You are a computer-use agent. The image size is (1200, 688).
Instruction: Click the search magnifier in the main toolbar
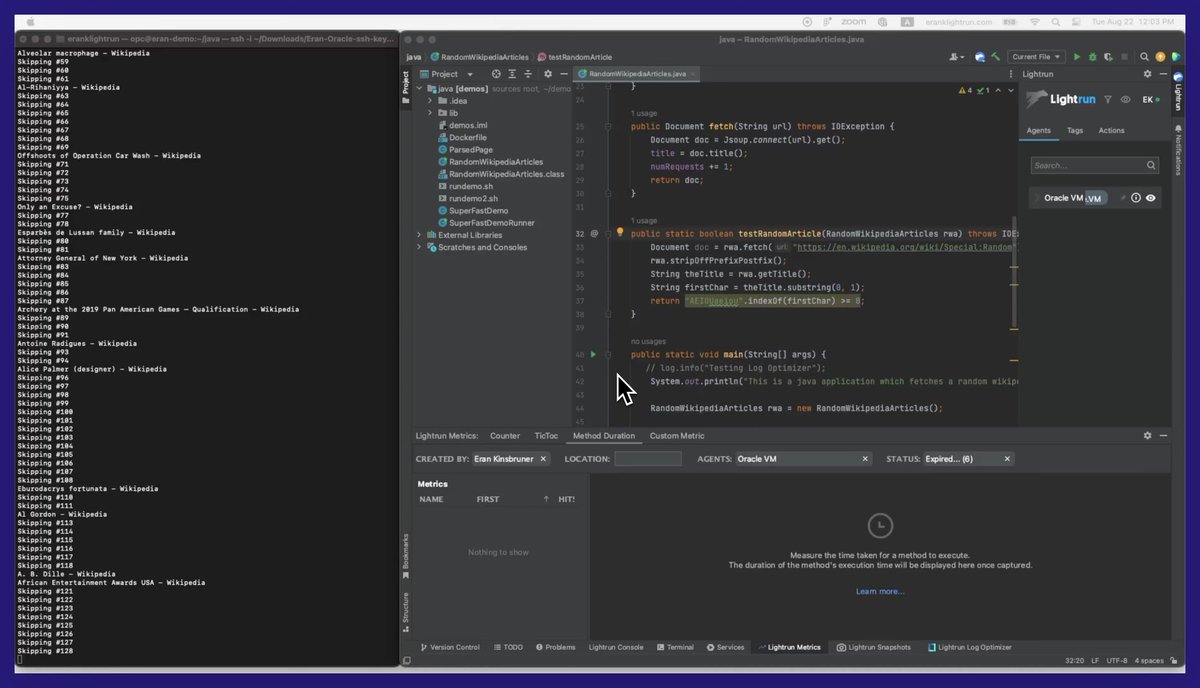[x=1145, y=57]
